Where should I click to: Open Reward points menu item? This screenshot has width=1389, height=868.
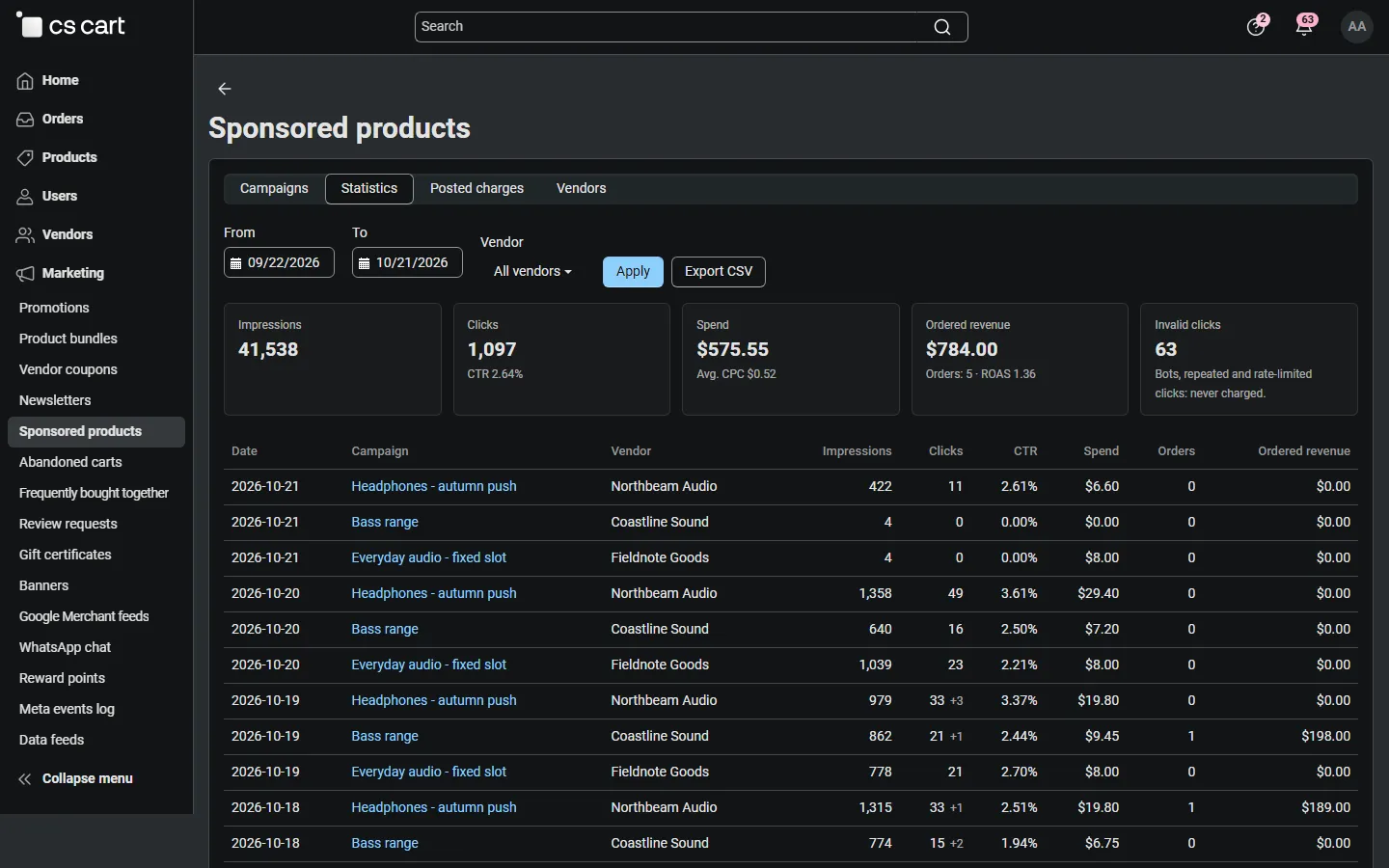(x=62, y=678)
